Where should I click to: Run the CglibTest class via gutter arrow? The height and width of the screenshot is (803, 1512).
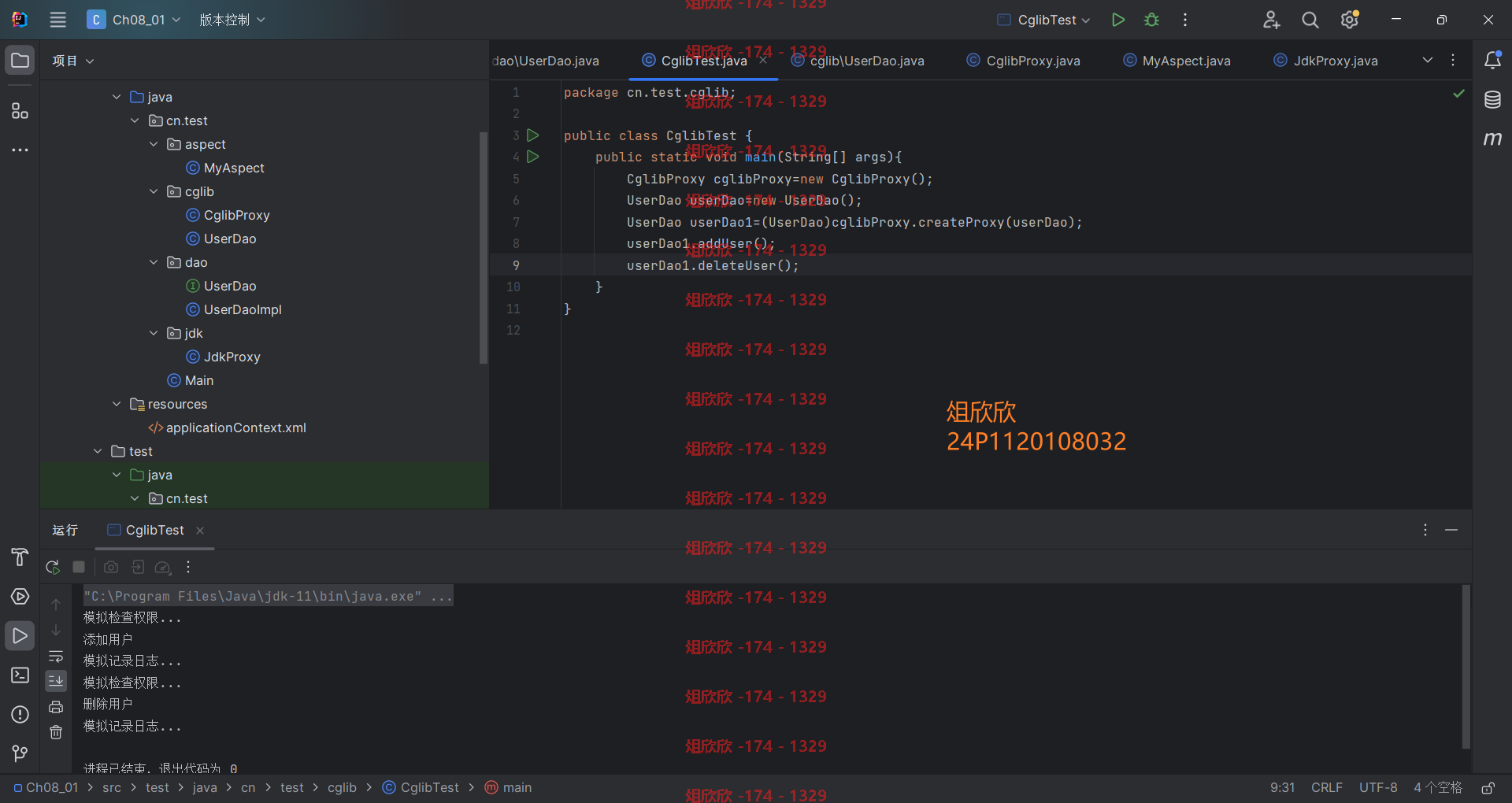(533, 135)
